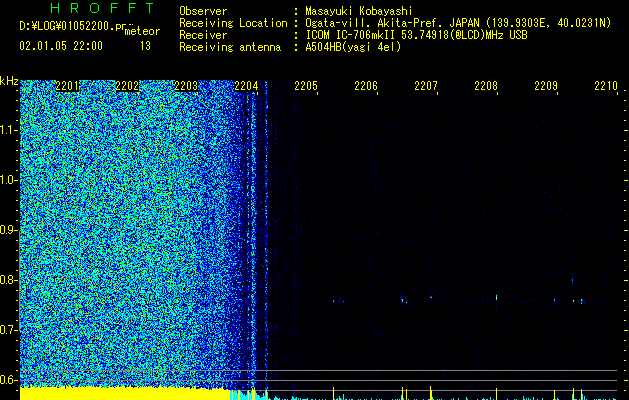Click the Observer name Masayuki Kobayashi

point(359,11)
